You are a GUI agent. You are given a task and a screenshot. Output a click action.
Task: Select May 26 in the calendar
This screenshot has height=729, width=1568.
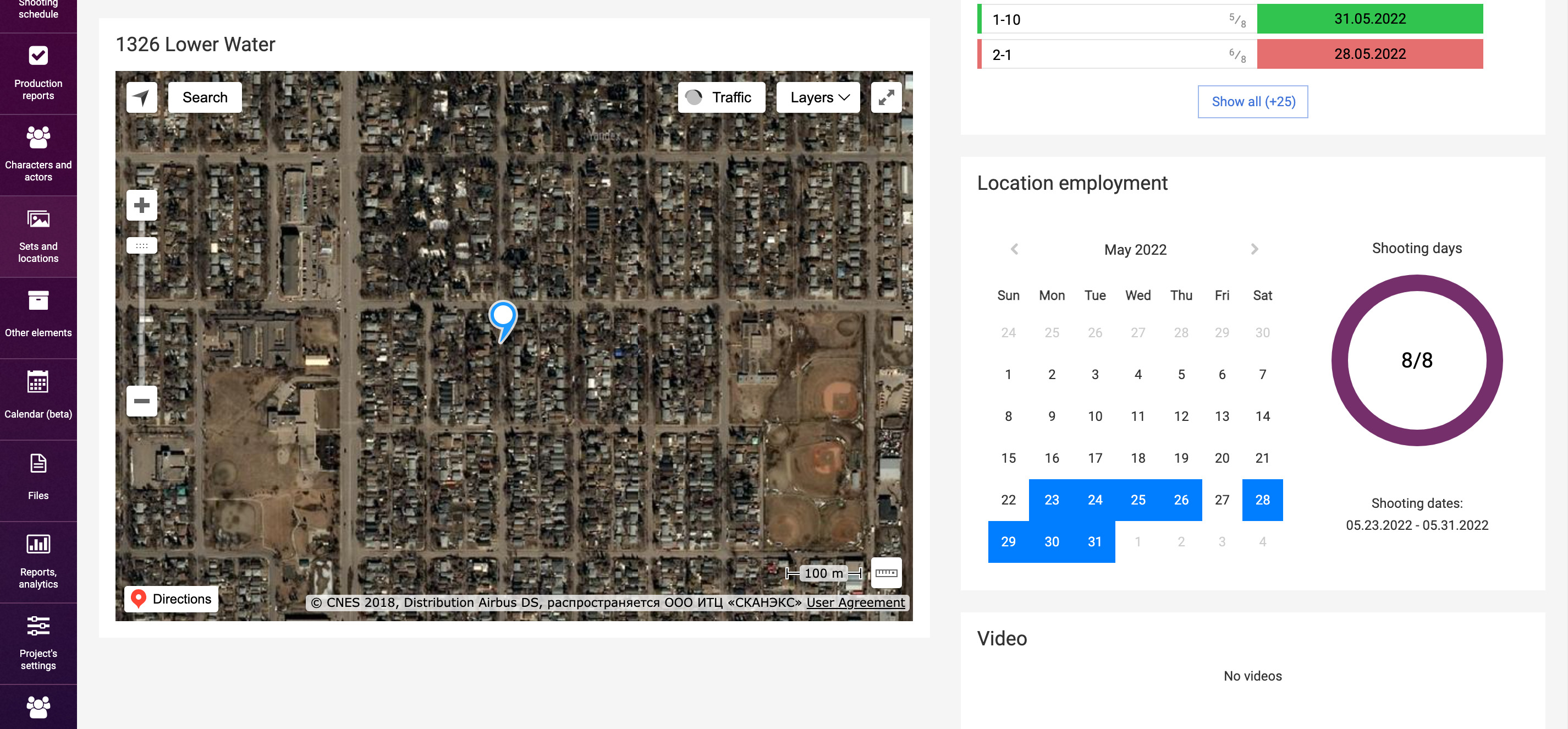pyautogui.click(x=1181, y=500)
